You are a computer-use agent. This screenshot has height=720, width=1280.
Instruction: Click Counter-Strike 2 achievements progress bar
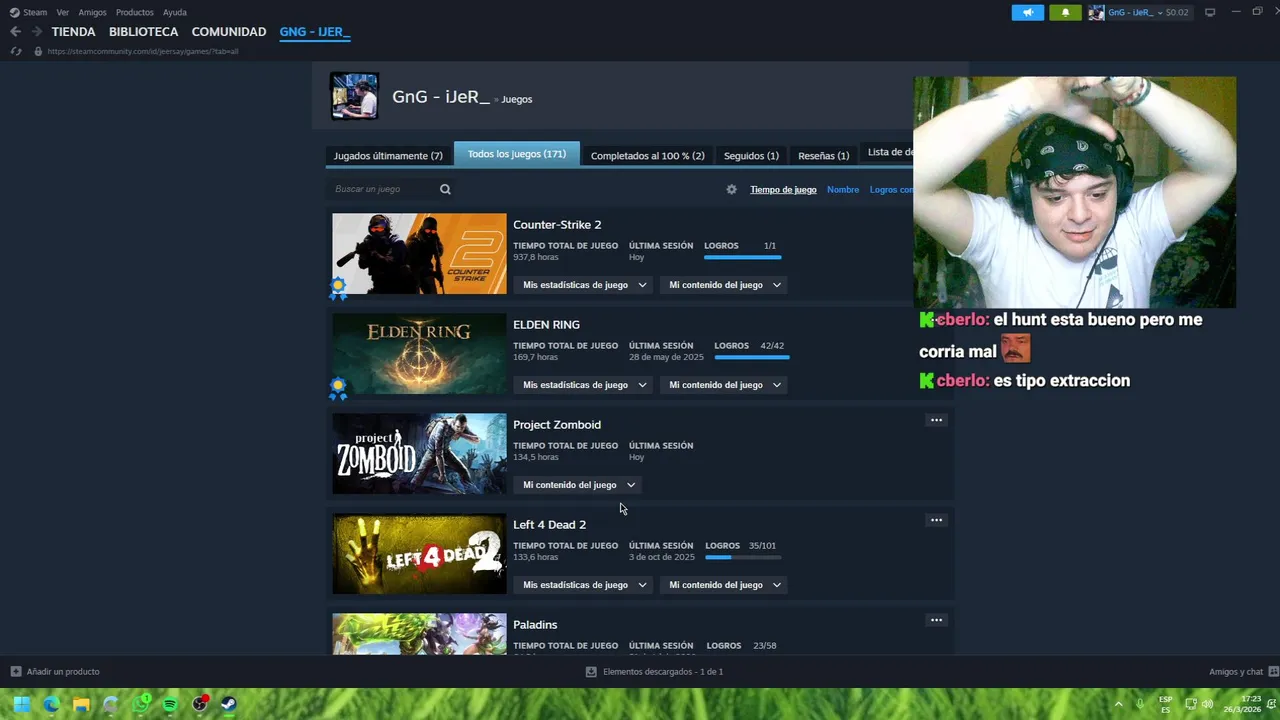(742, 257)
